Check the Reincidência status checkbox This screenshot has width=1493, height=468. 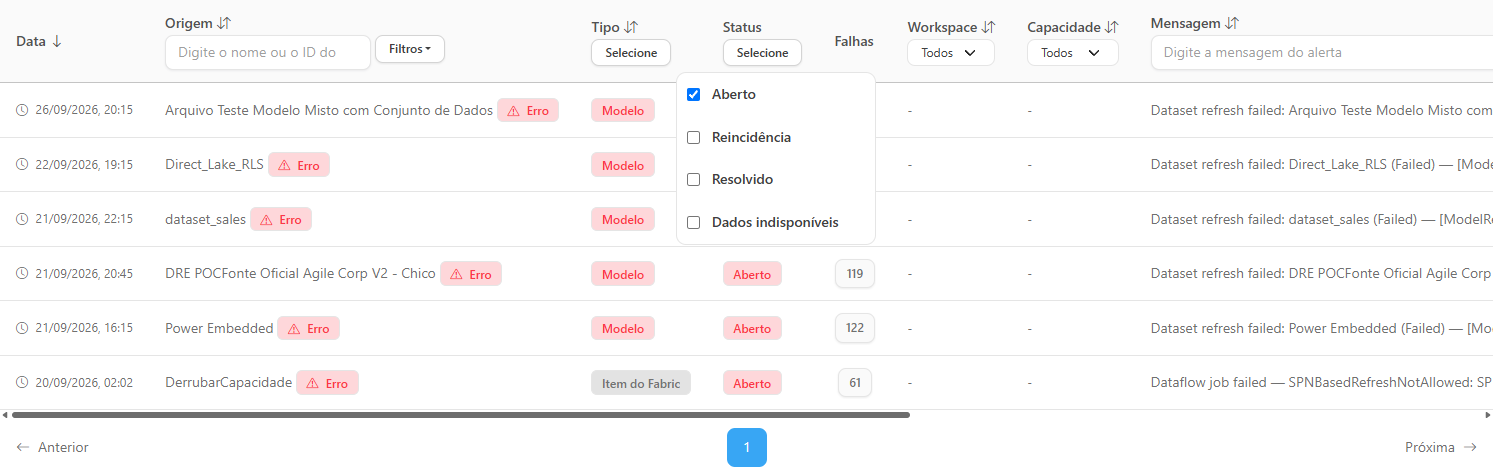coord(694,137)
